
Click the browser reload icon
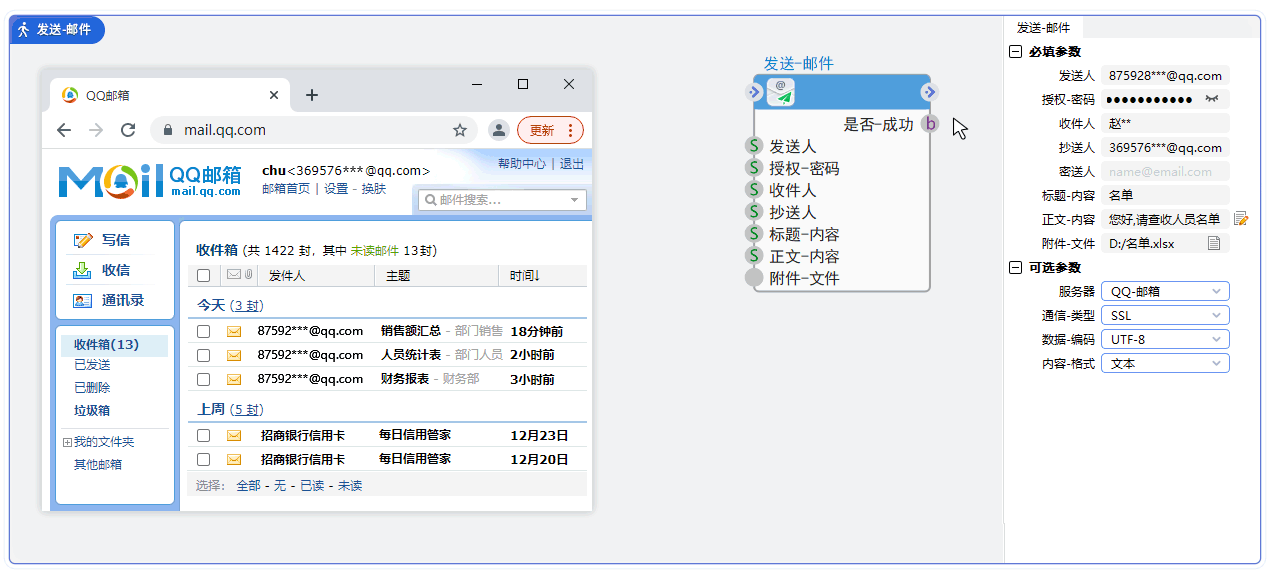point(128,130)
